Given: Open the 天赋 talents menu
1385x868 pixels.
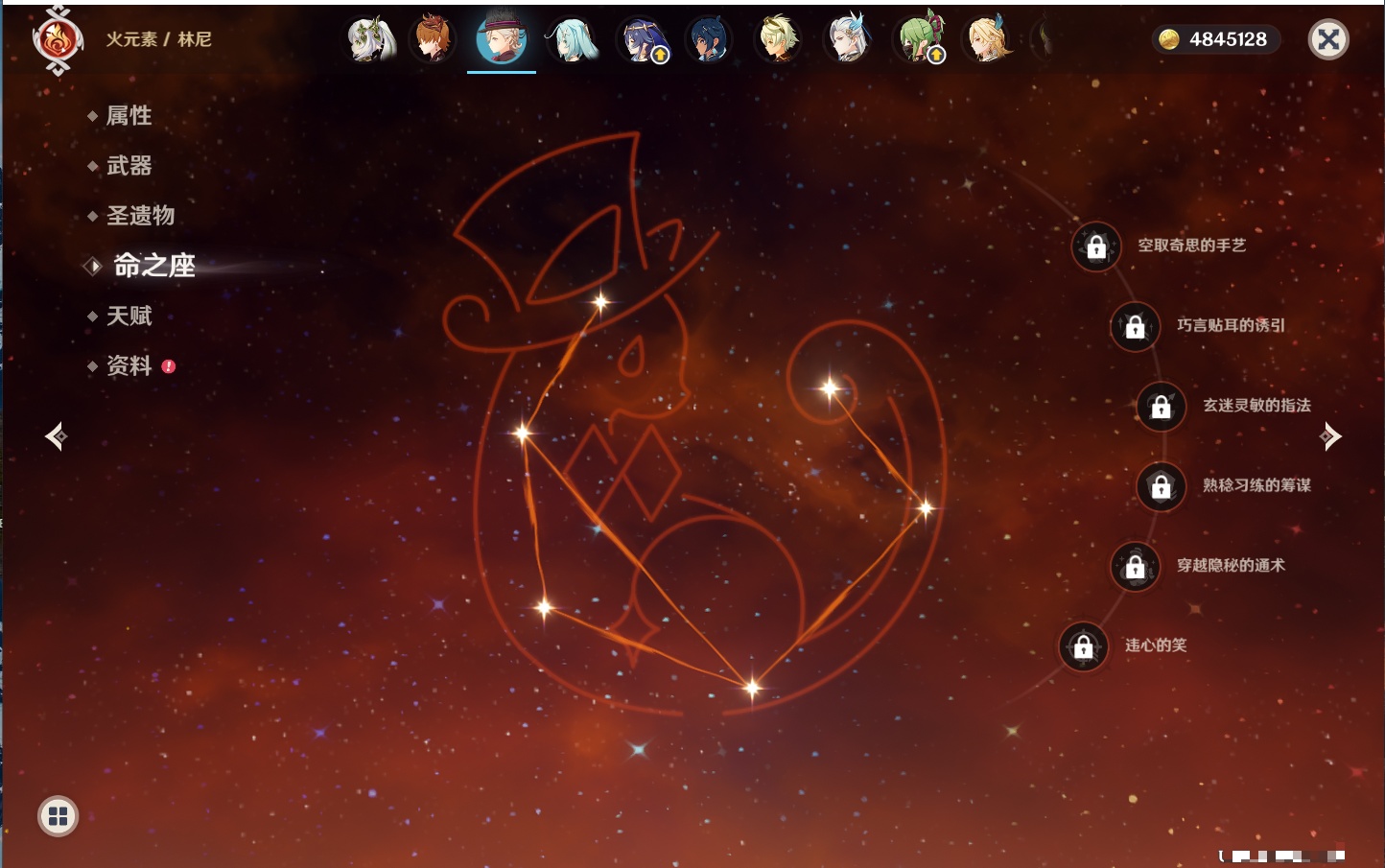Looking at the screenshot, I should pos(129,316).
